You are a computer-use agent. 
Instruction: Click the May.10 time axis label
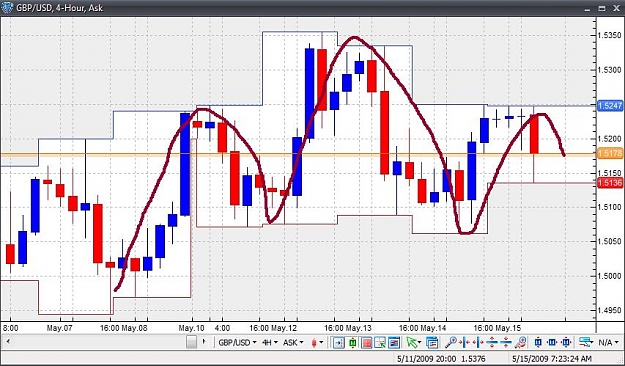(x=191, y=328)
